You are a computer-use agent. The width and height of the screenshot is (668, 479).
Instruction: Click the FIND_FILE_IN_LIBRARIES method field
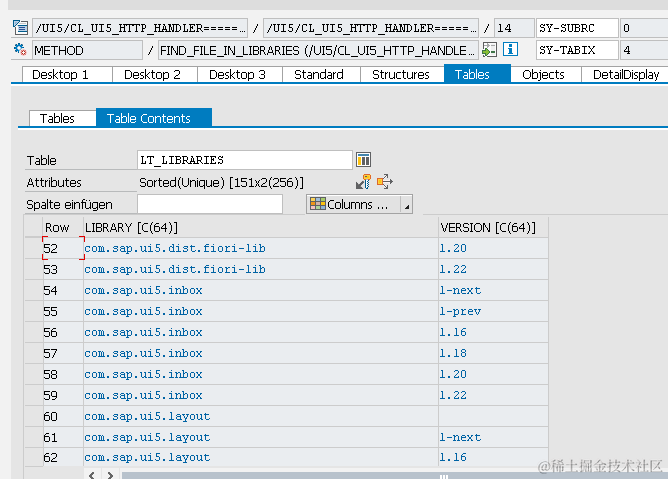pos(317,50)
